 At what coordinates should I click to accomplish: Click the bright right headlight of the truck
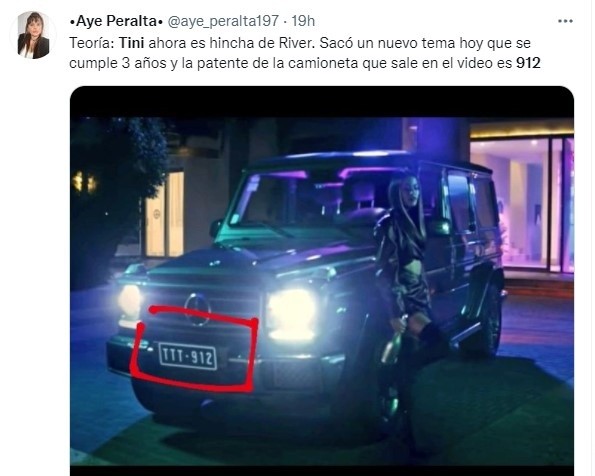pos(291,314)
